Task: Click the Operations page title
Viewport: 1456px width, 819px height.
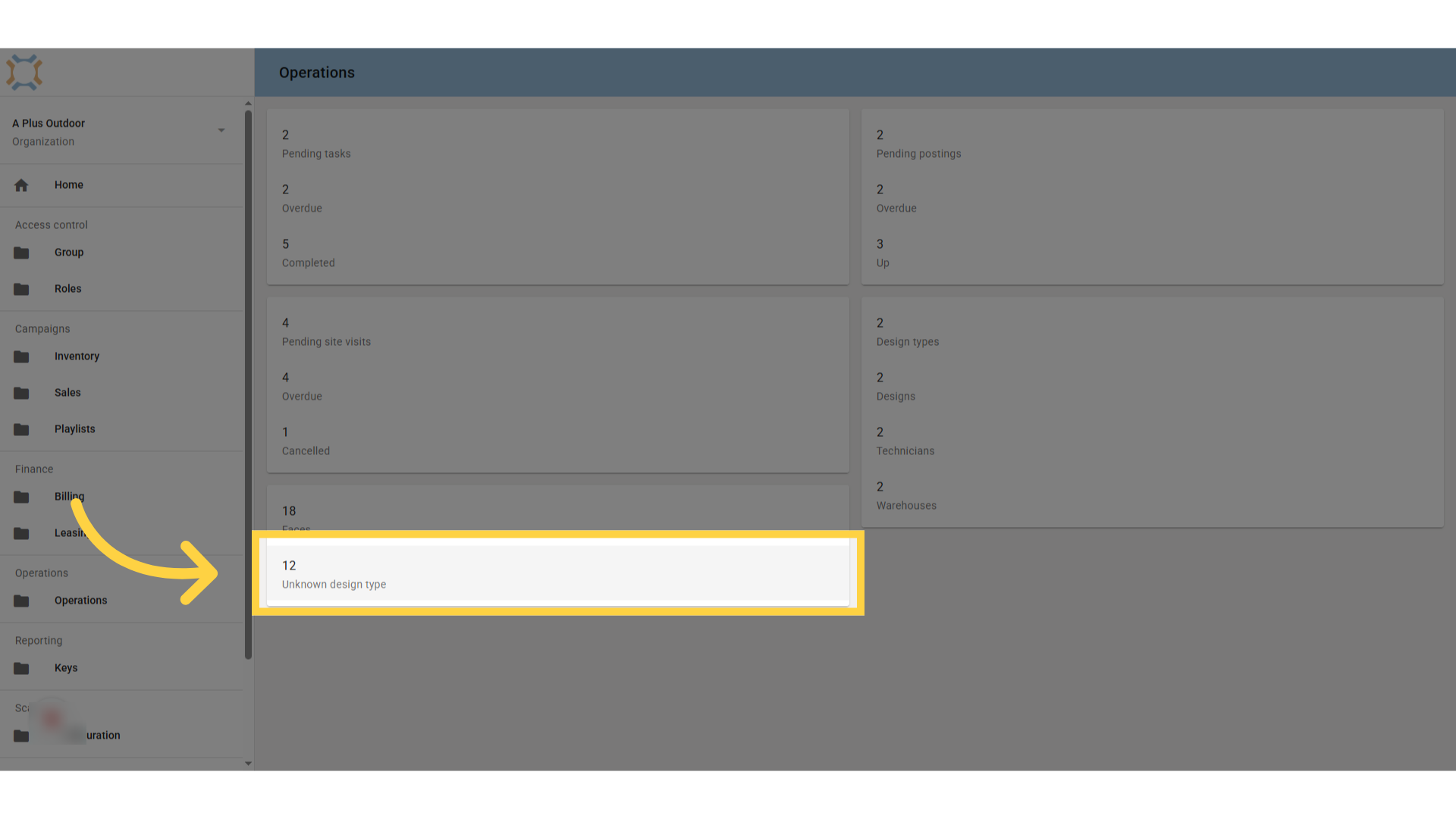Action: tap(317, 73)
